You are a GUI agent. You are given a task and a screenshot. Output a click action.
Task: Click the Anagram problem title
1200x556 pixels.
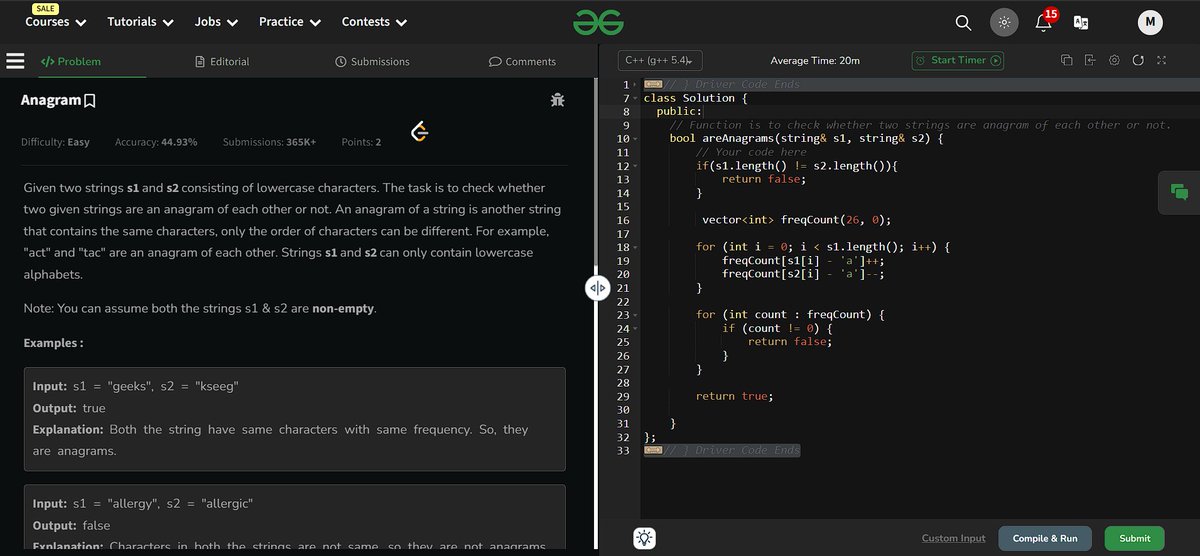(x=51, y=100)
